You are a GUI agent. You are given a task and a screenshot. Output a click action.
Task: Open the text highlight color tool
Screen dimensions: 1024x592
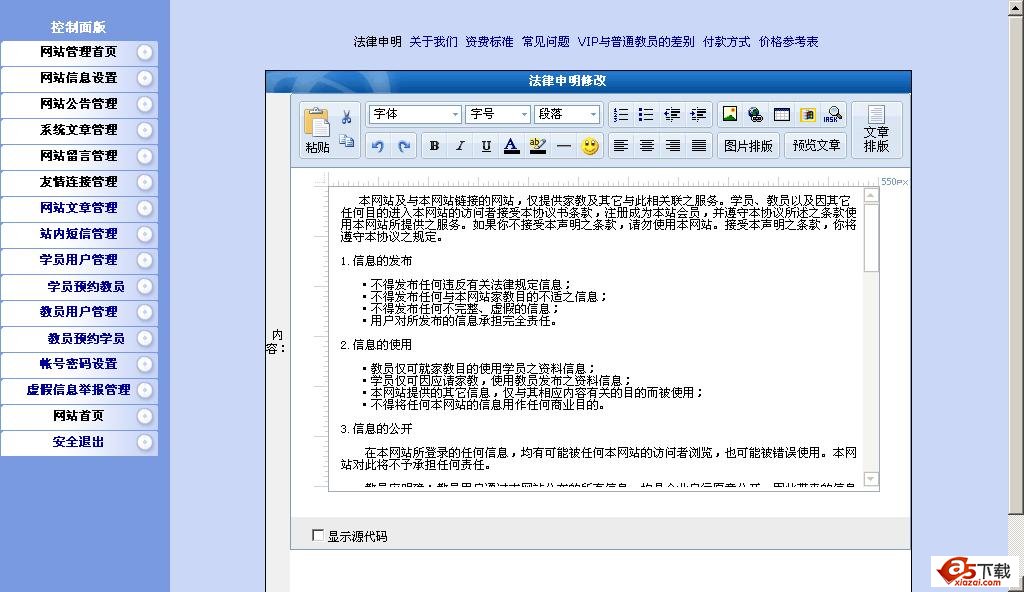[537, 146]
